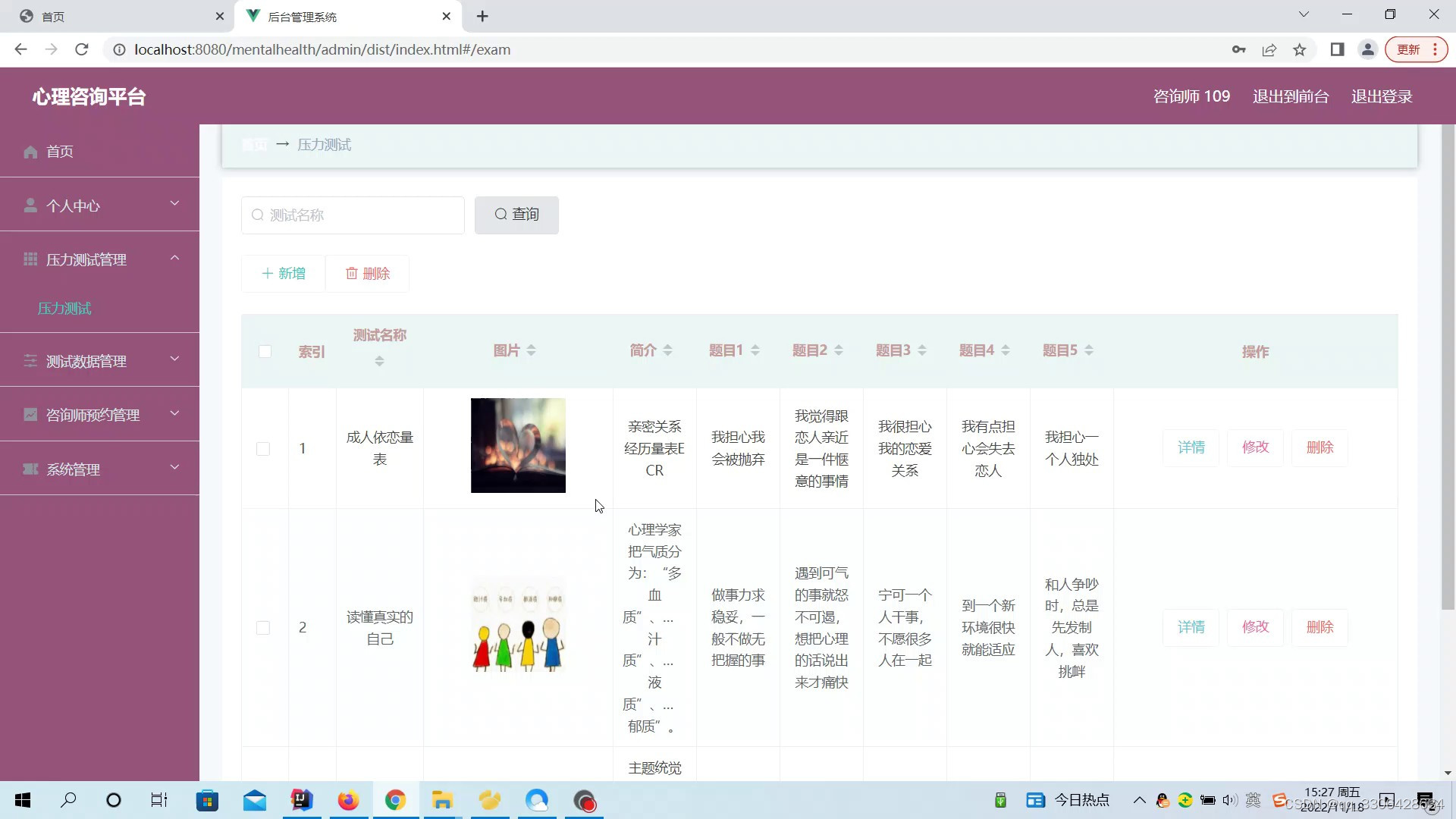Screen dimensions: 1456x819
Task: Toggle the checkbox for row 2
Action: [263, 628]
